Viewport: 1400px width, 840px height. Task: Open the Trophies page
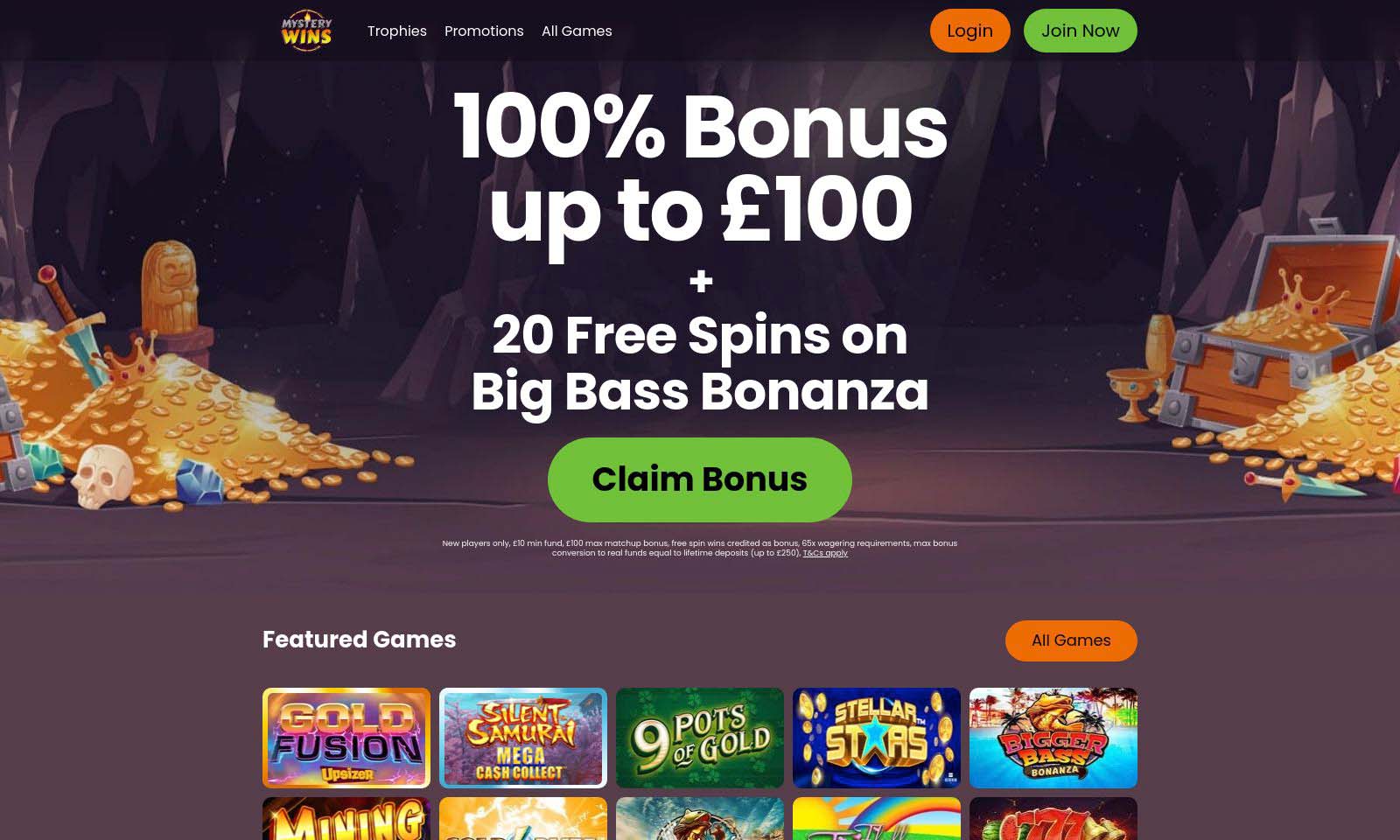click(397, 31)
